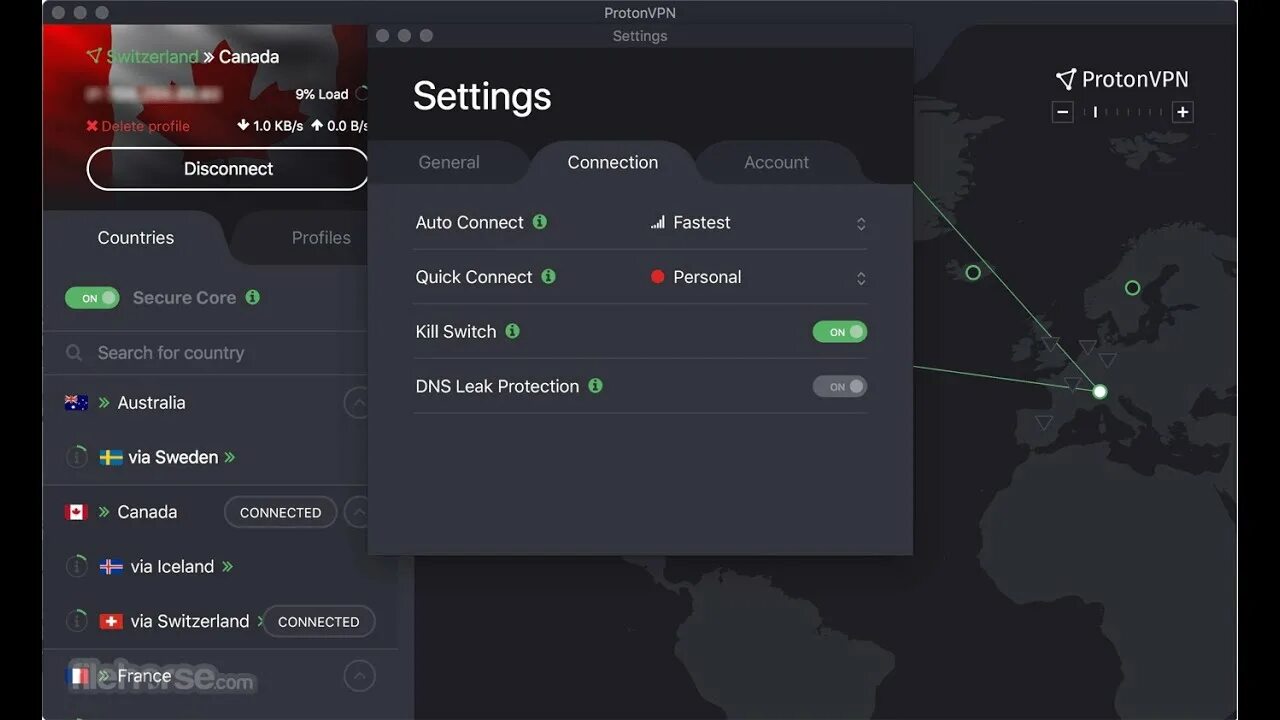Viewport: 1280px width, 720px height.
Task: Click the load indicator beside via Sweden
Action: point(76,457)
